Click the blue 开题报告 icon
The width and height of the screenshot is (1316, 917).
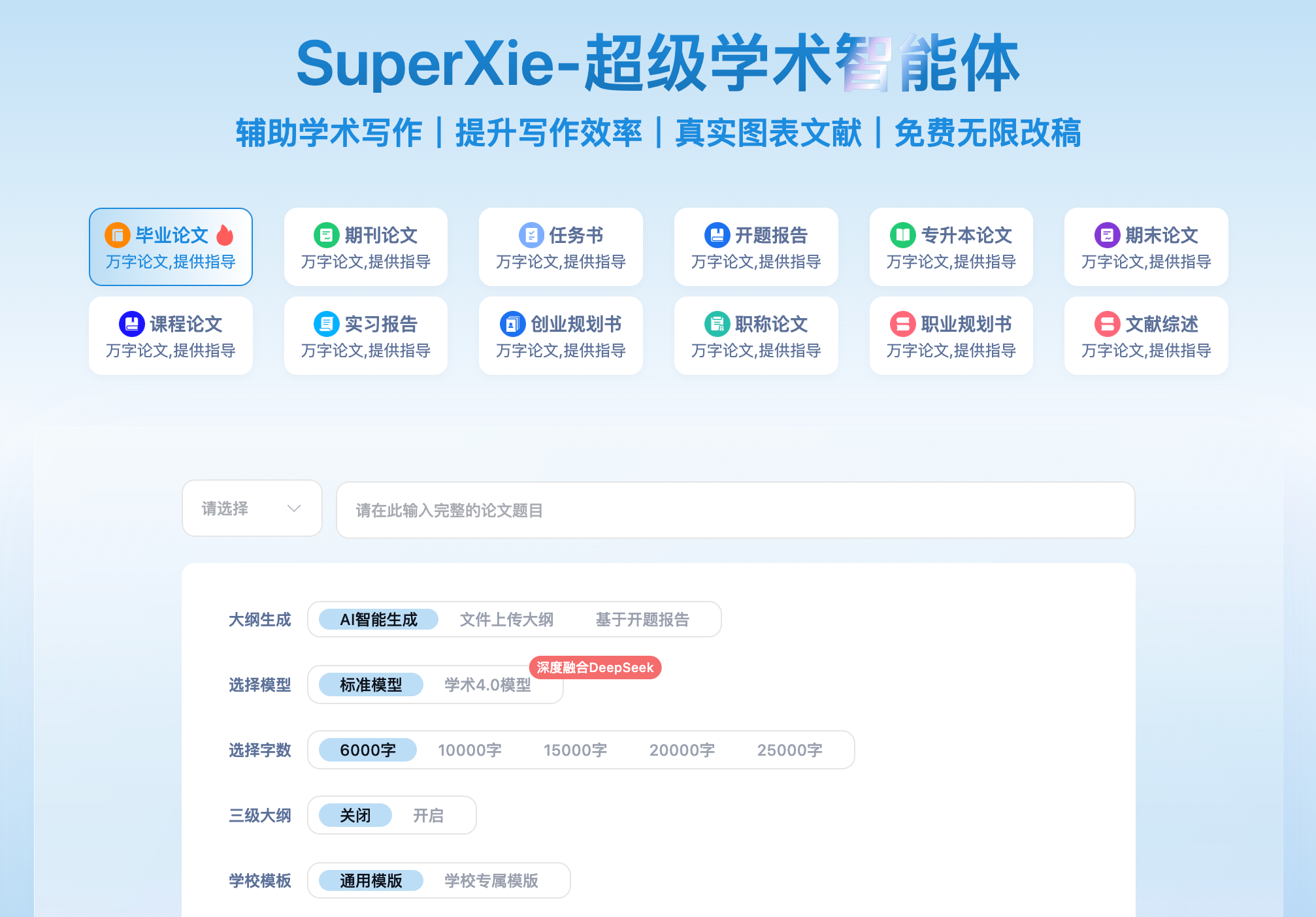coord(717,235)
